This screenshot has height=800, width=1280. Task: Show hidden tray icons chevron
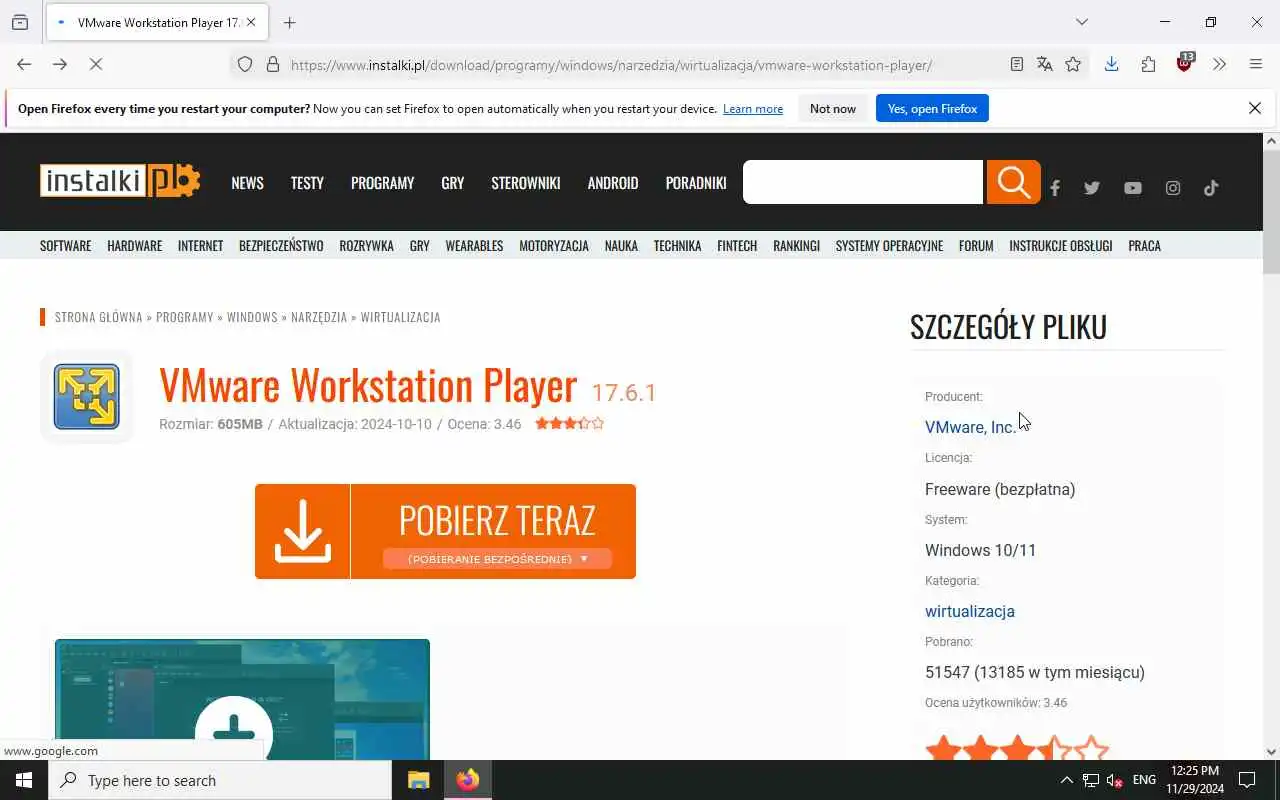1066,780
